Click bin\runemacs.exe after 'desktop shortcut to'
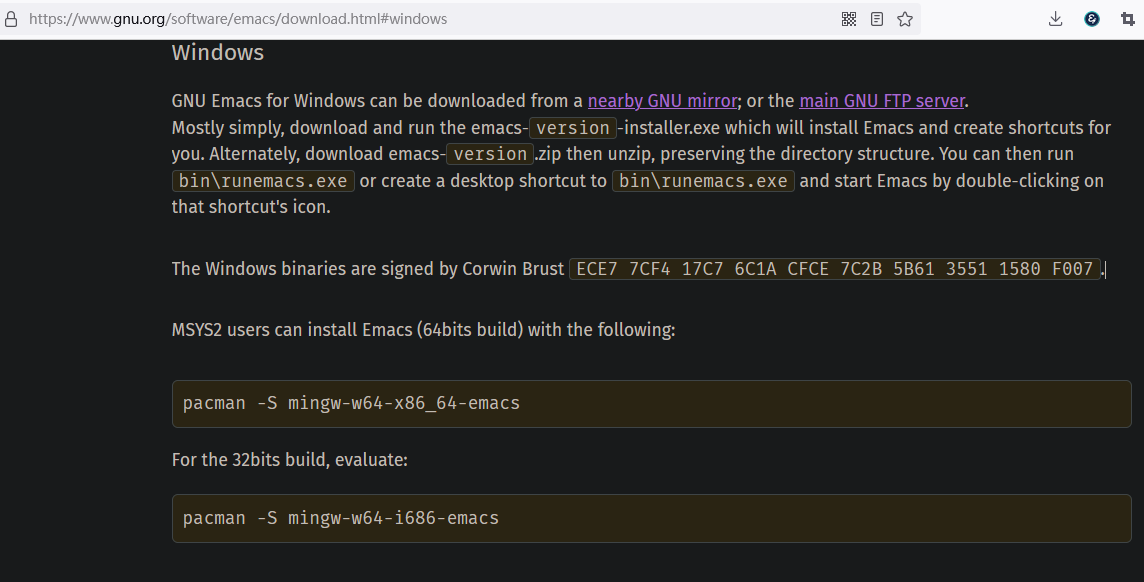Viewport: 1144px width, 582px height. point(703,181)
